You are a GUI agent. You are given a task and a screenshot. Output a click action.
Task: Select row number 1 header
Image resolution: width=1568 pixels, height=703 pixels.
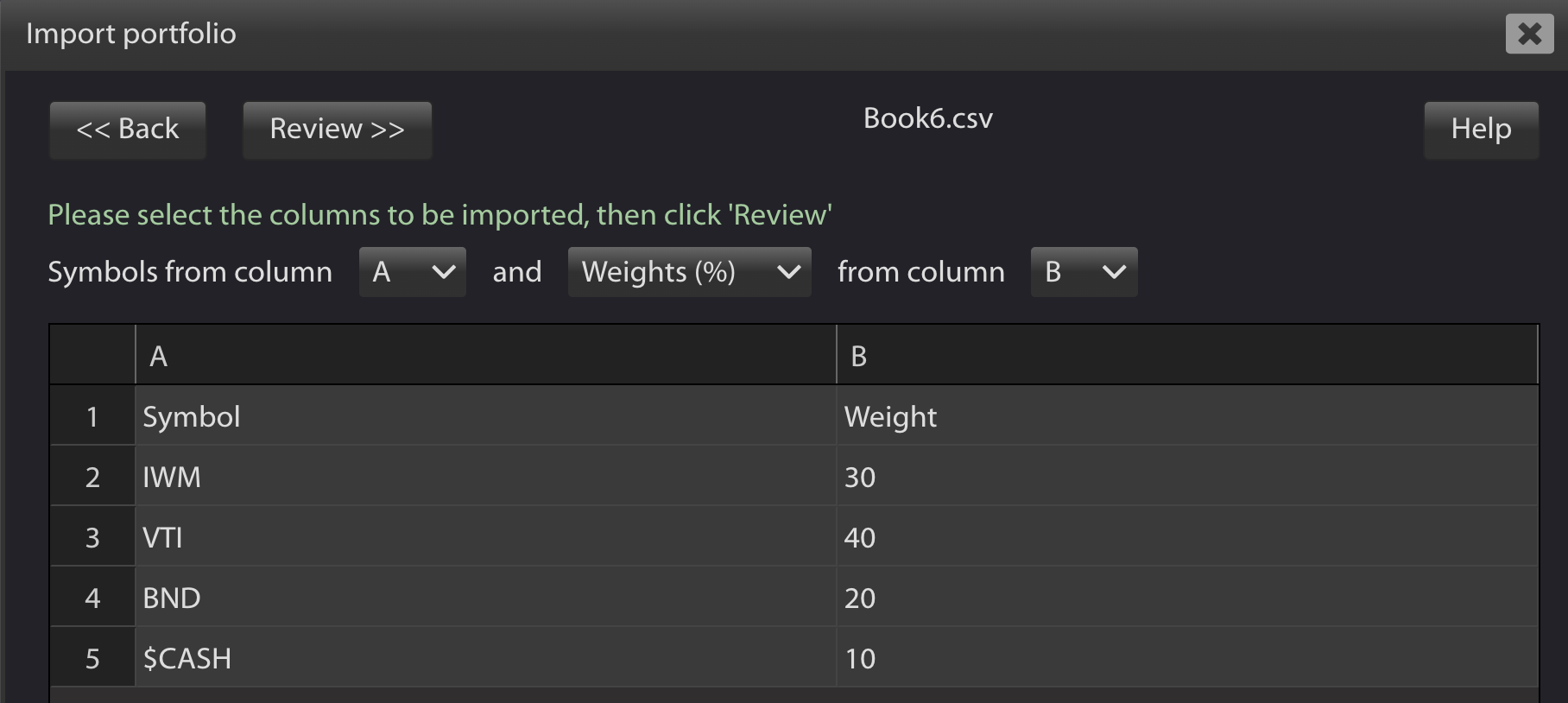pyautogui.click(x=92, y=415)
